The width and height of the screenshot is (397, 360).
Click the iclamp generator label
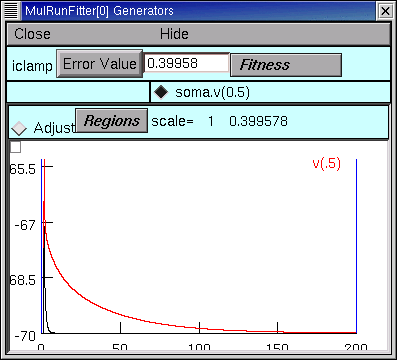click(32, 66)
